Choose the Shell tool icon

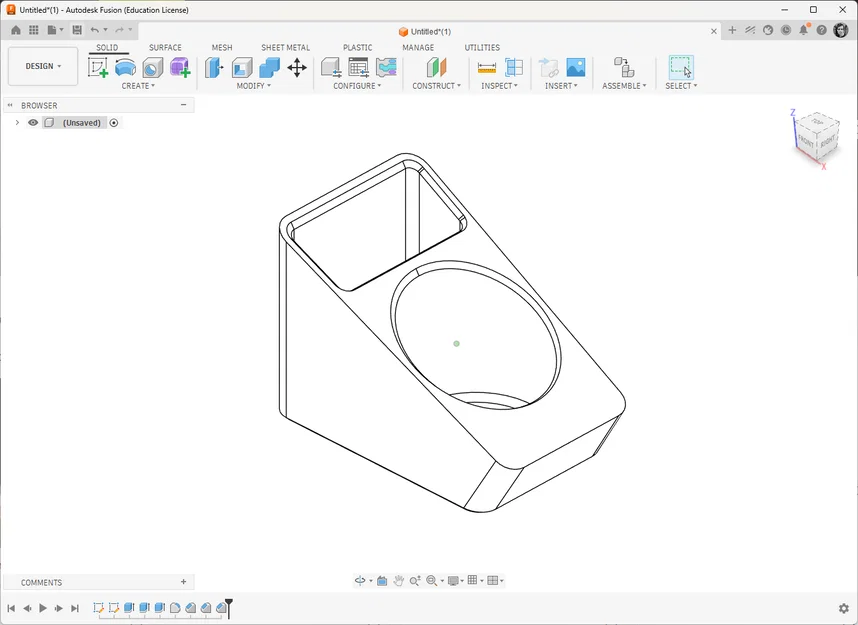(x=242, y=68)
